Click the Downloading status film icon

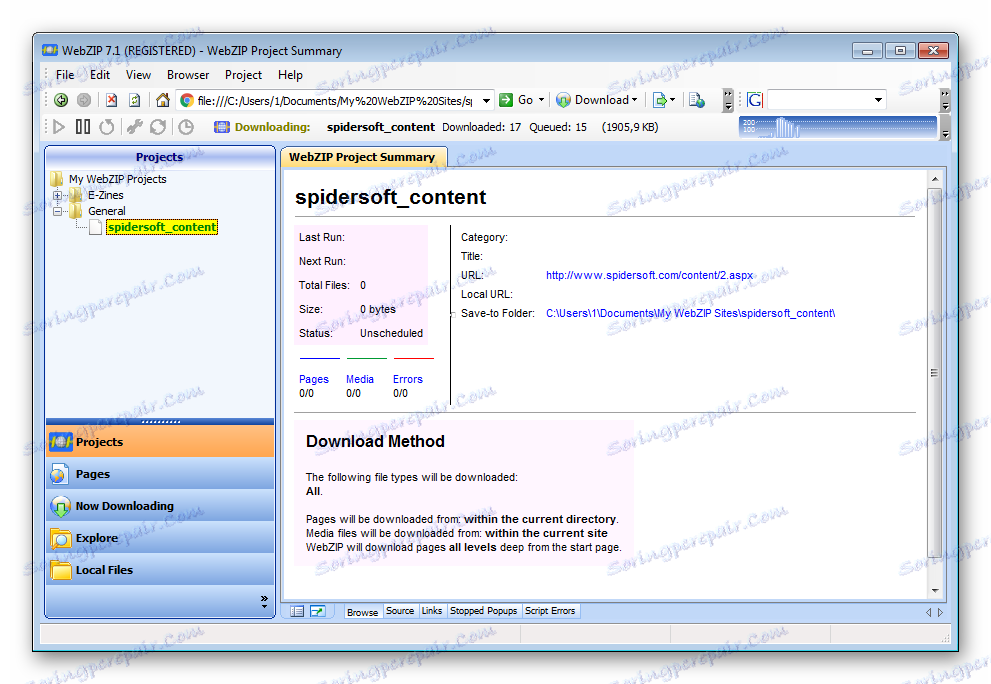pos(222,127)
